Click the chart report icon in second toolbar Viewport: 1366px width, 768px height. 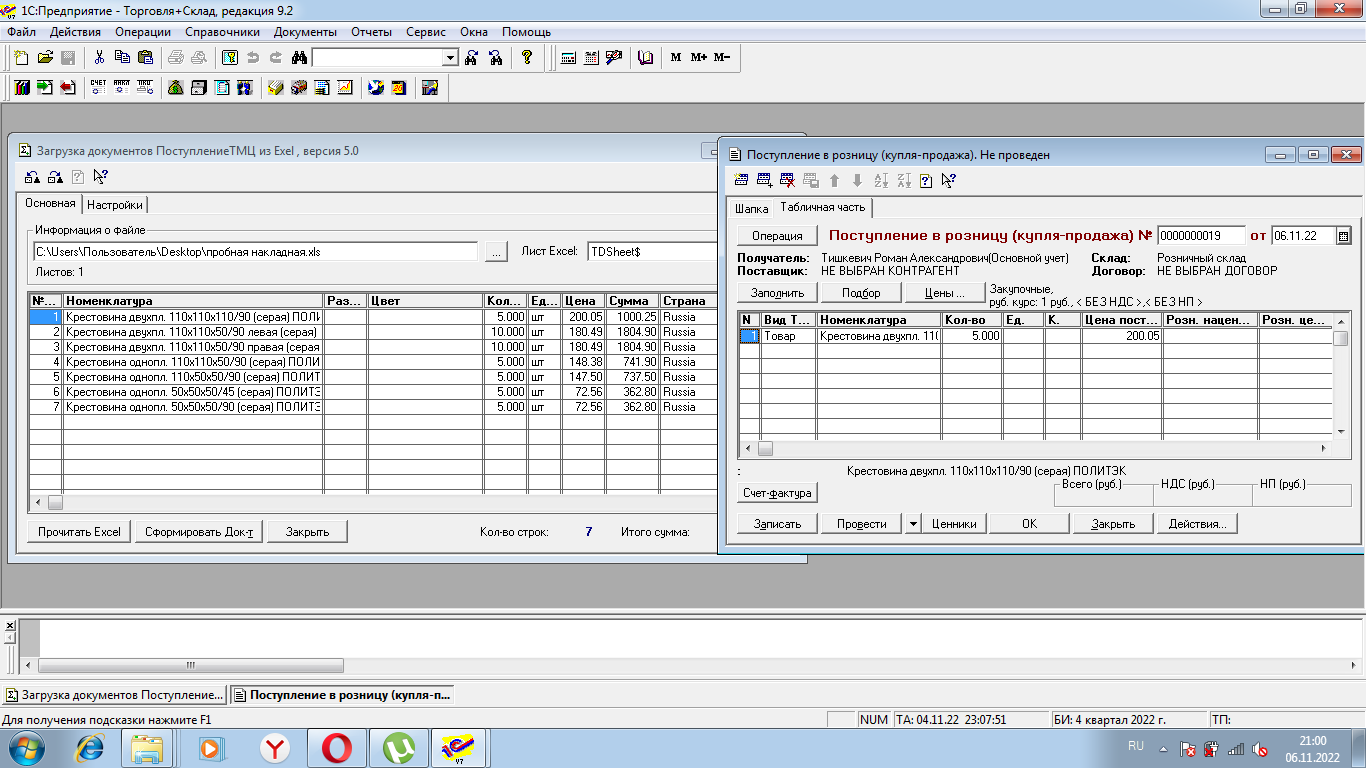pos(345,88)
